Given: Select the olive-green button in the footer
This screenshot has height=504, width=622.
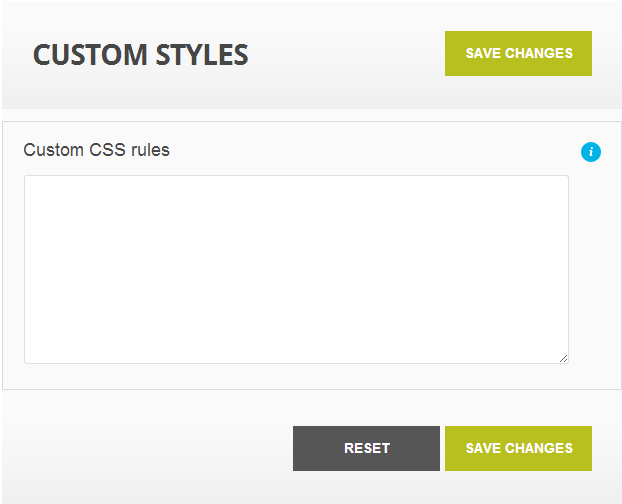Looking at the screenshot, I should click(518, 448).
